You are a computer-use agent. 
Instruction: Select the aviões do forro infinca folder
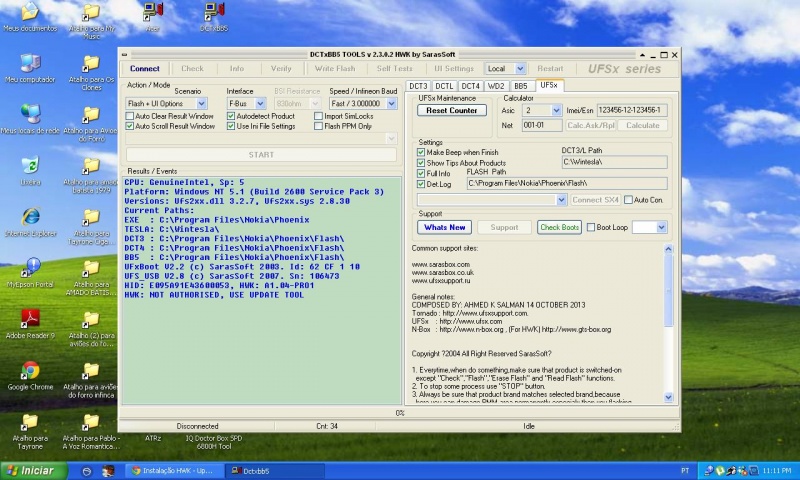[91, 380]
